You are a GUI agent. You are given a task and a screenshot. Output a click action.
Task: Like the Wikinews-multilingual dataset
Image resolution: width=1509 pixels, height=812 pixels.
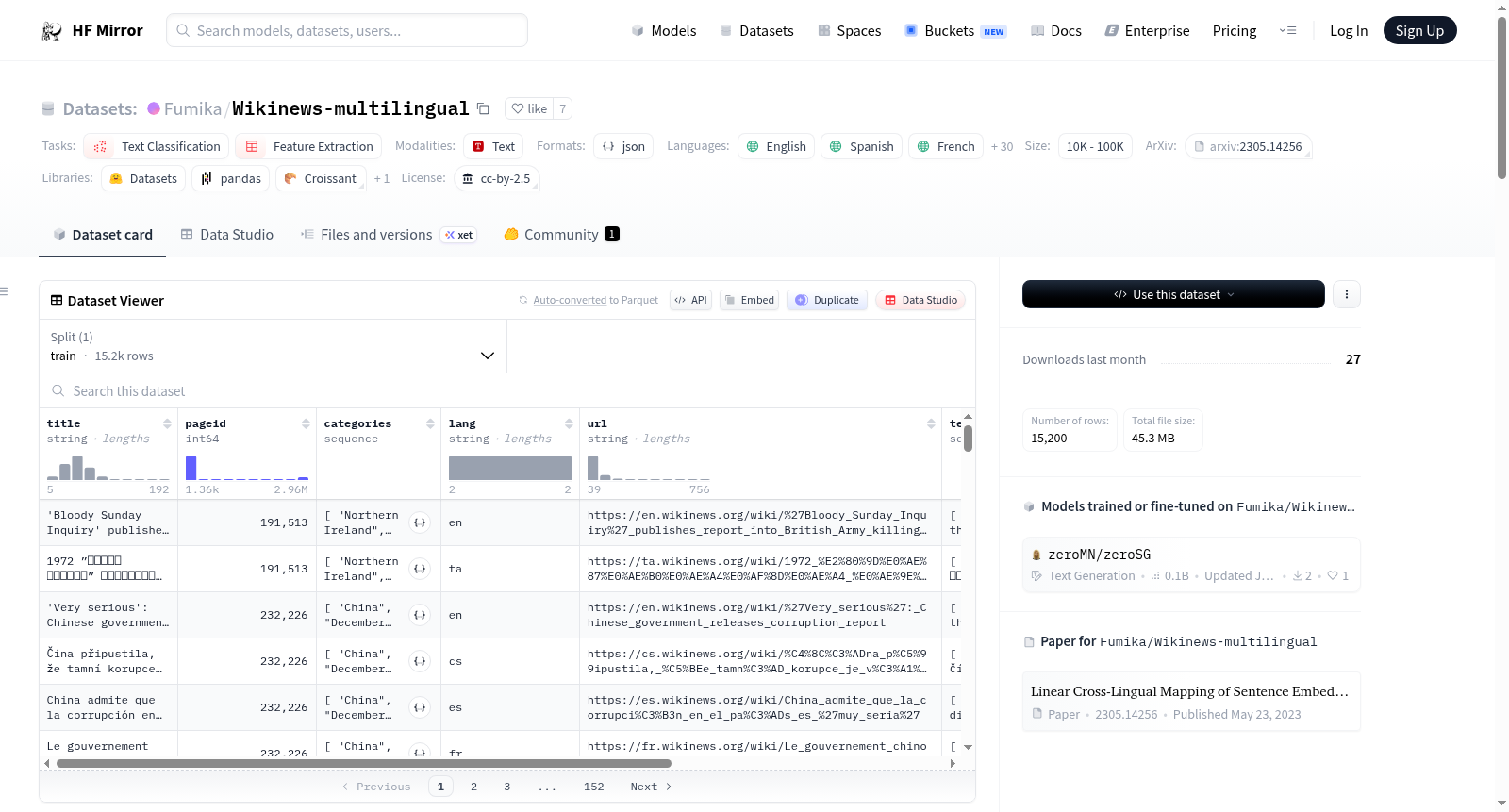click(x=529, y=108)
